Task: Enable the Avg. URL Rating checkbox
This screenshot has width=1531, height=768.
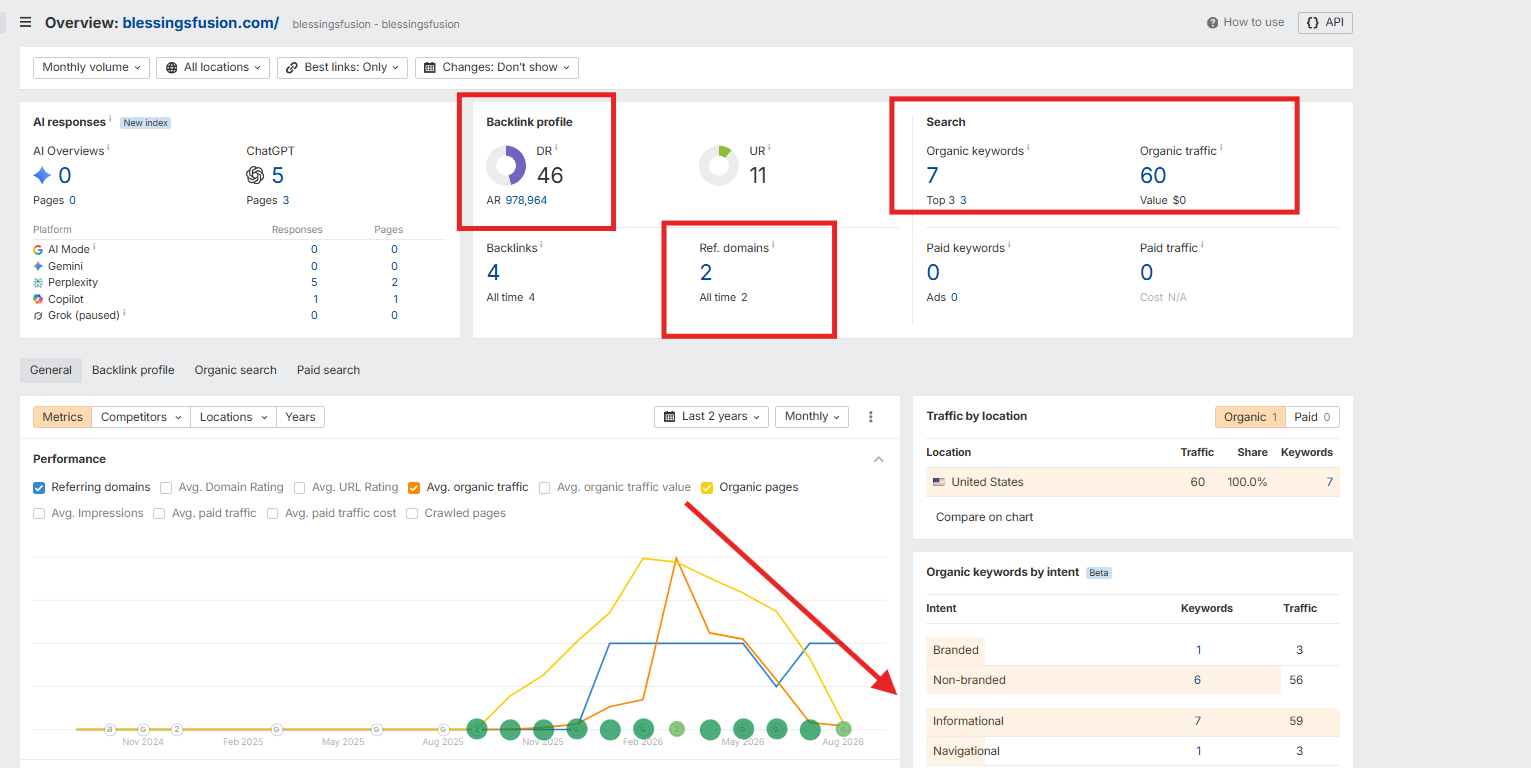Action: click(x=300, y=488)
